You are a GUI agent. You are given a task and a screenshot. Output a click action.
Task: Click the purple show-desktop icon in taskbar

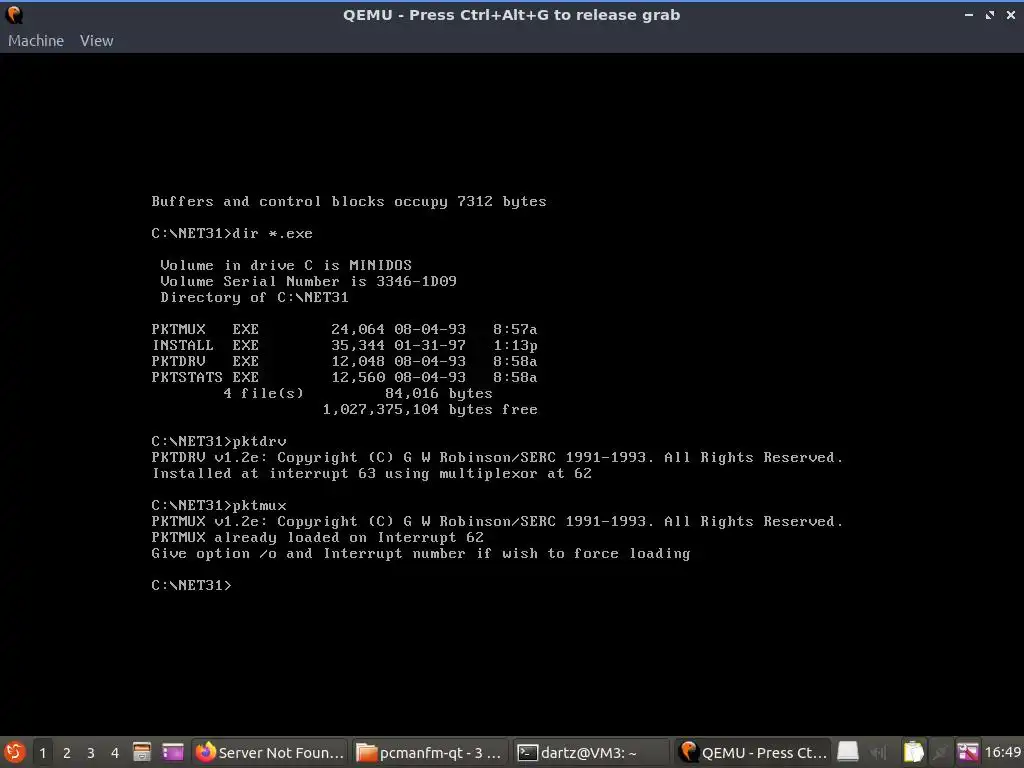pyautogui.click(x=173, y=752)
